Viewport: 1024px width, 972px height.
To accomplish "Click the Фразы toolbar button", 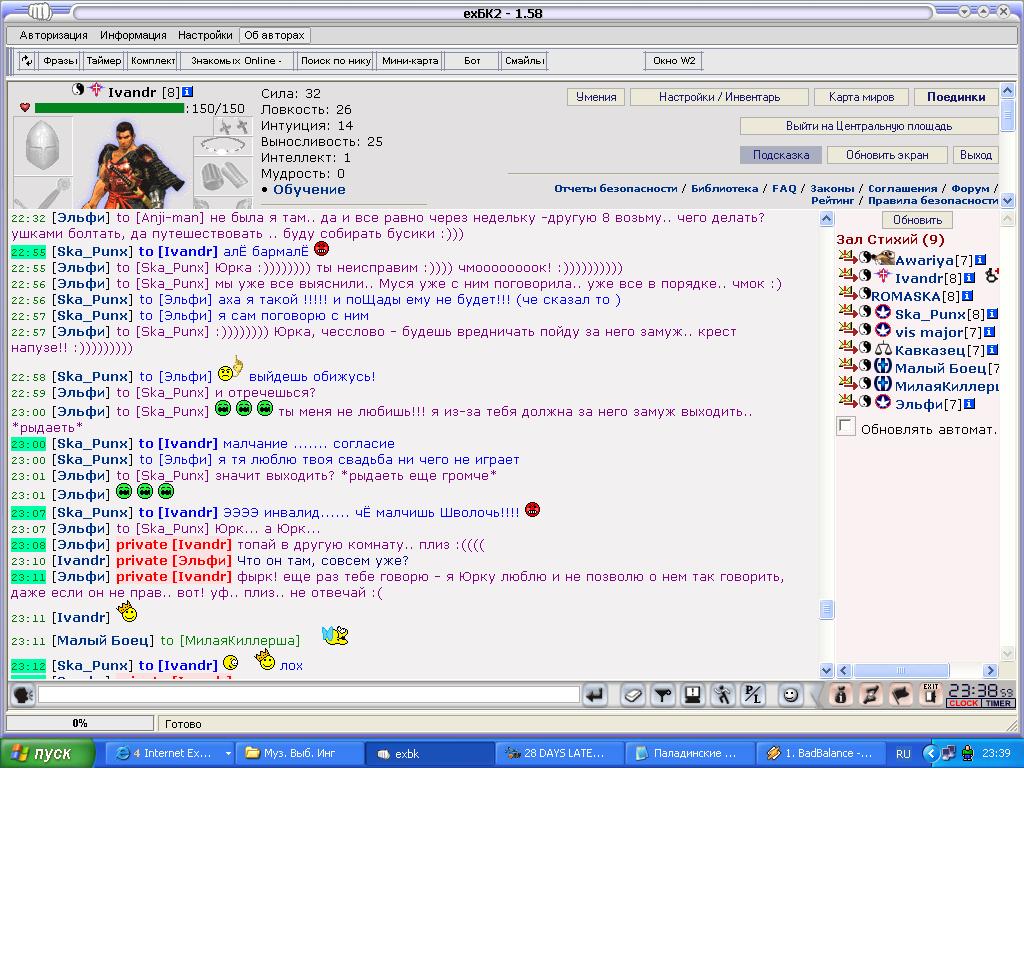I will pos(59,61).
